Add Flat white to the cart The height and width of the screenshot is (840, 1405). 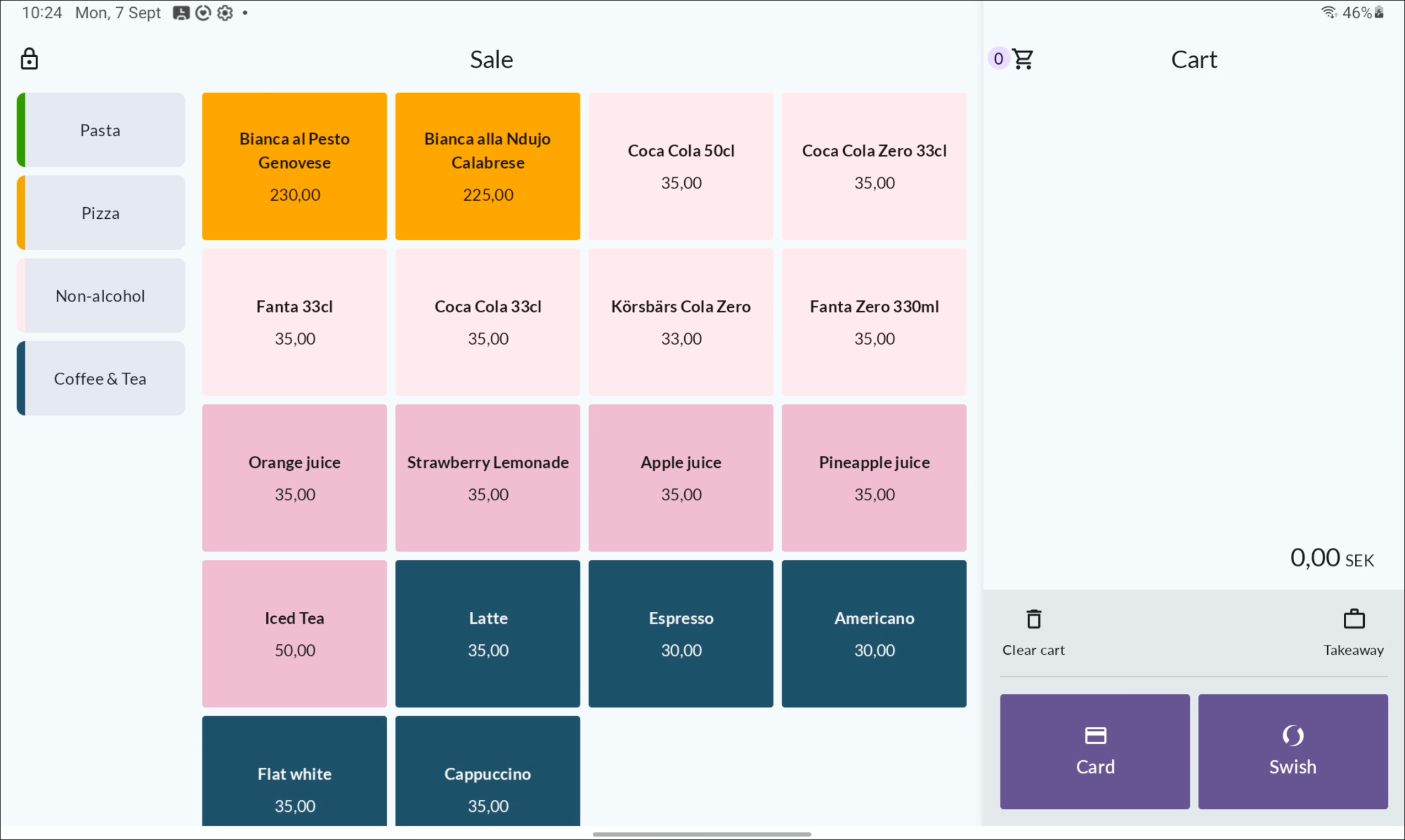pos(294,771)
